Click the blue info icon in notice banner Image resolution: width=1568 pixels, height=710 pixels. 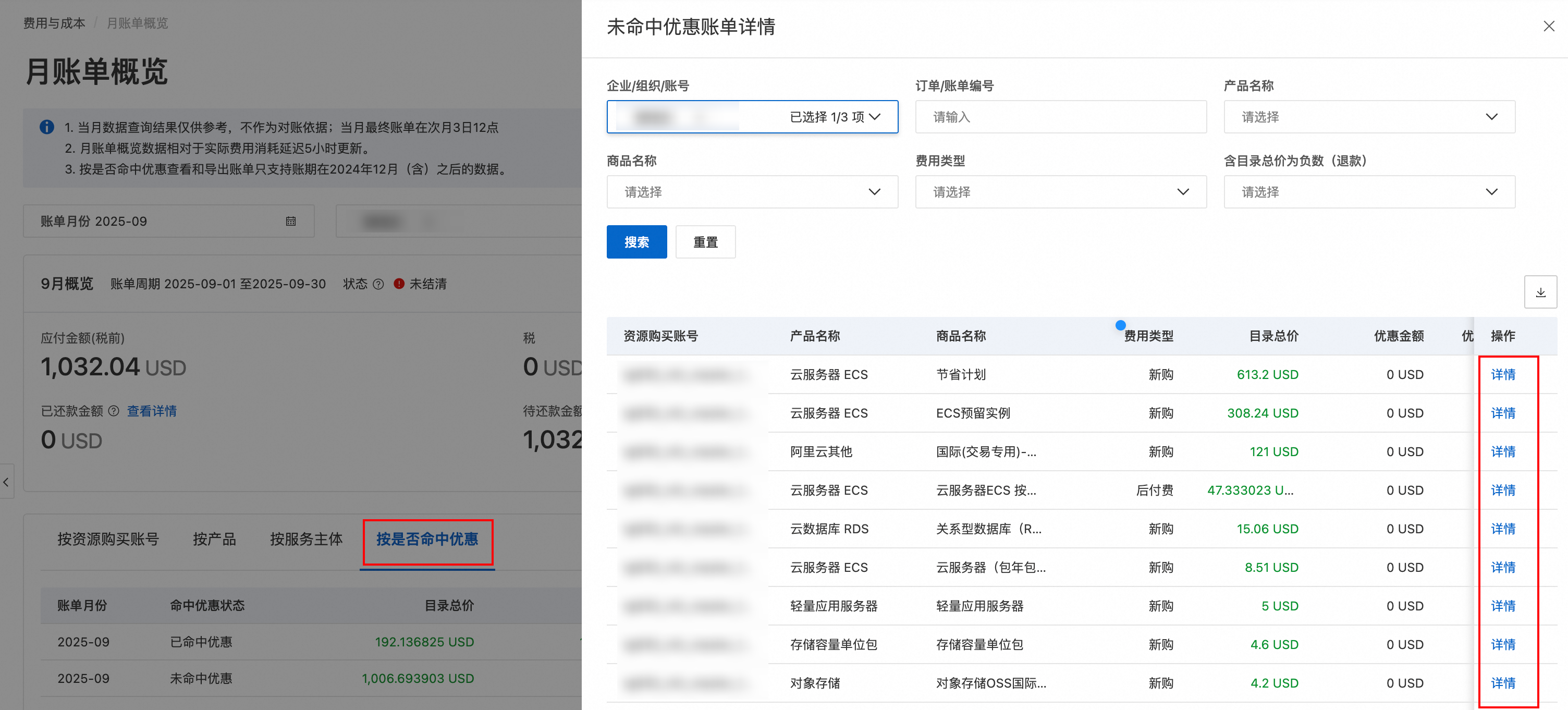coord(47,127)
